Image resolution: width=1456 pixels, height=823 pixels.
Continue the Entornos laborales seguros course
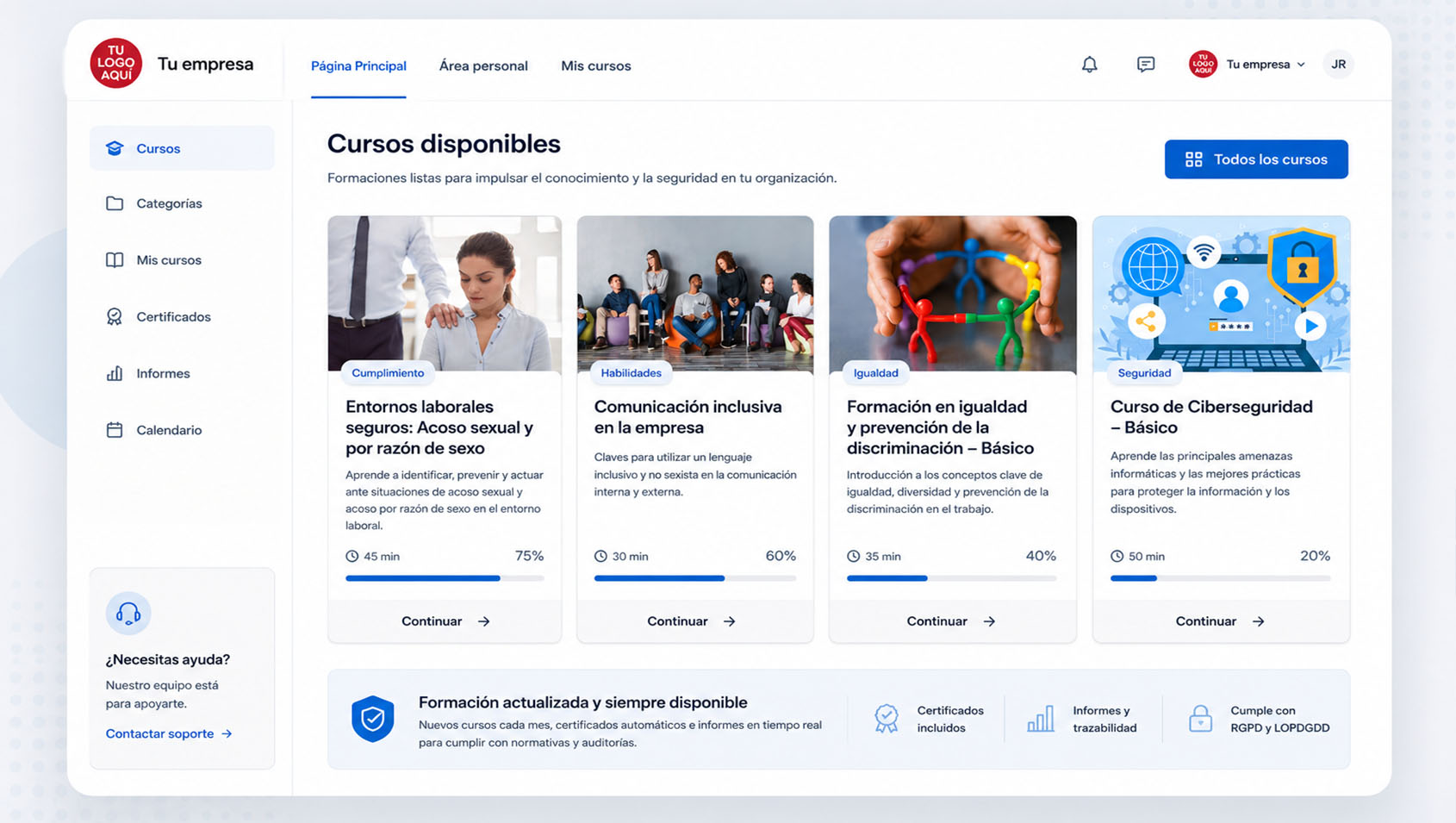445,621
